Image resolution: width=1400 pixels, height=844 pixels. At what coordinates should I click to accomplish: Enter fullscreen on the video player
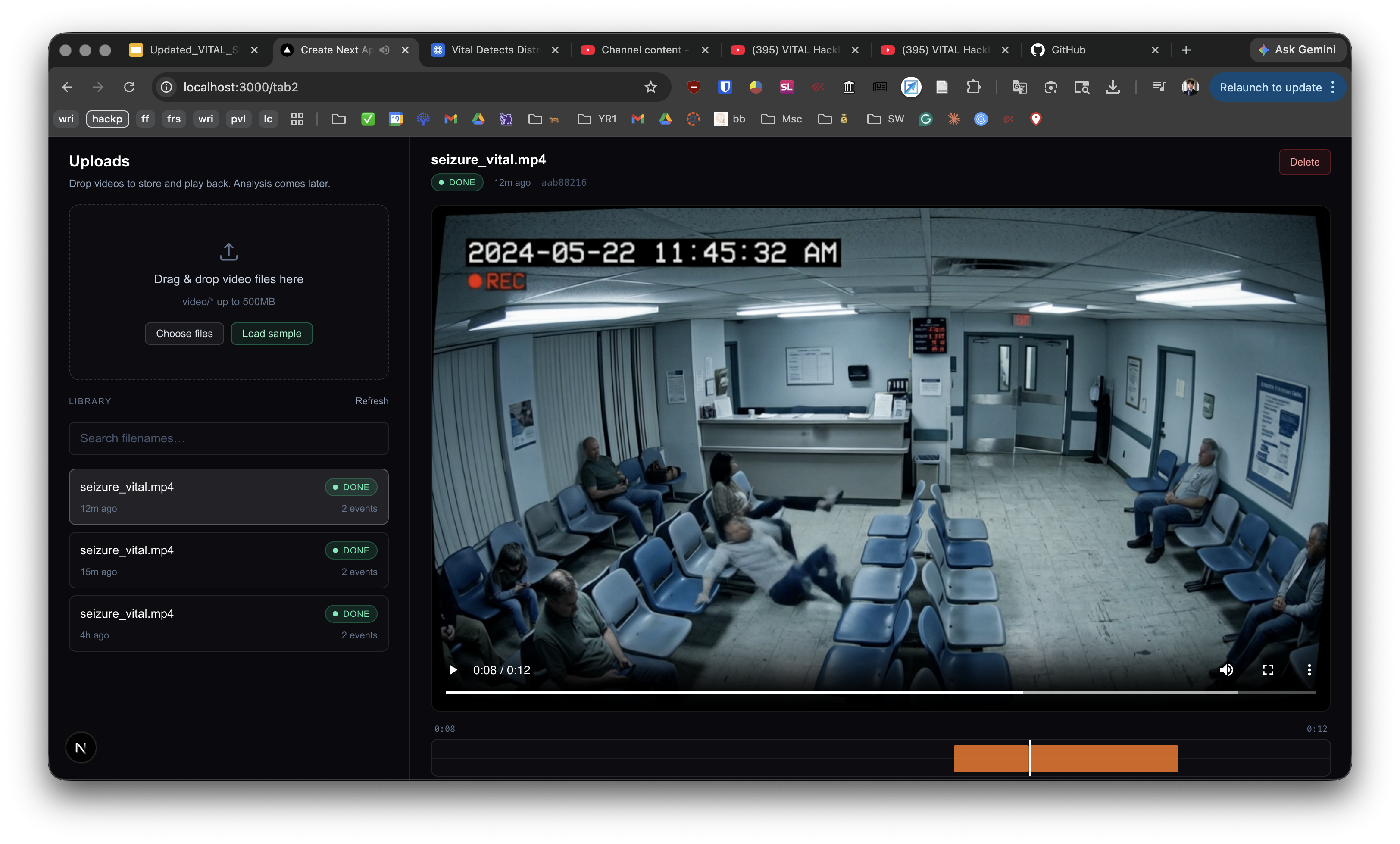(x=1268, y=670)
